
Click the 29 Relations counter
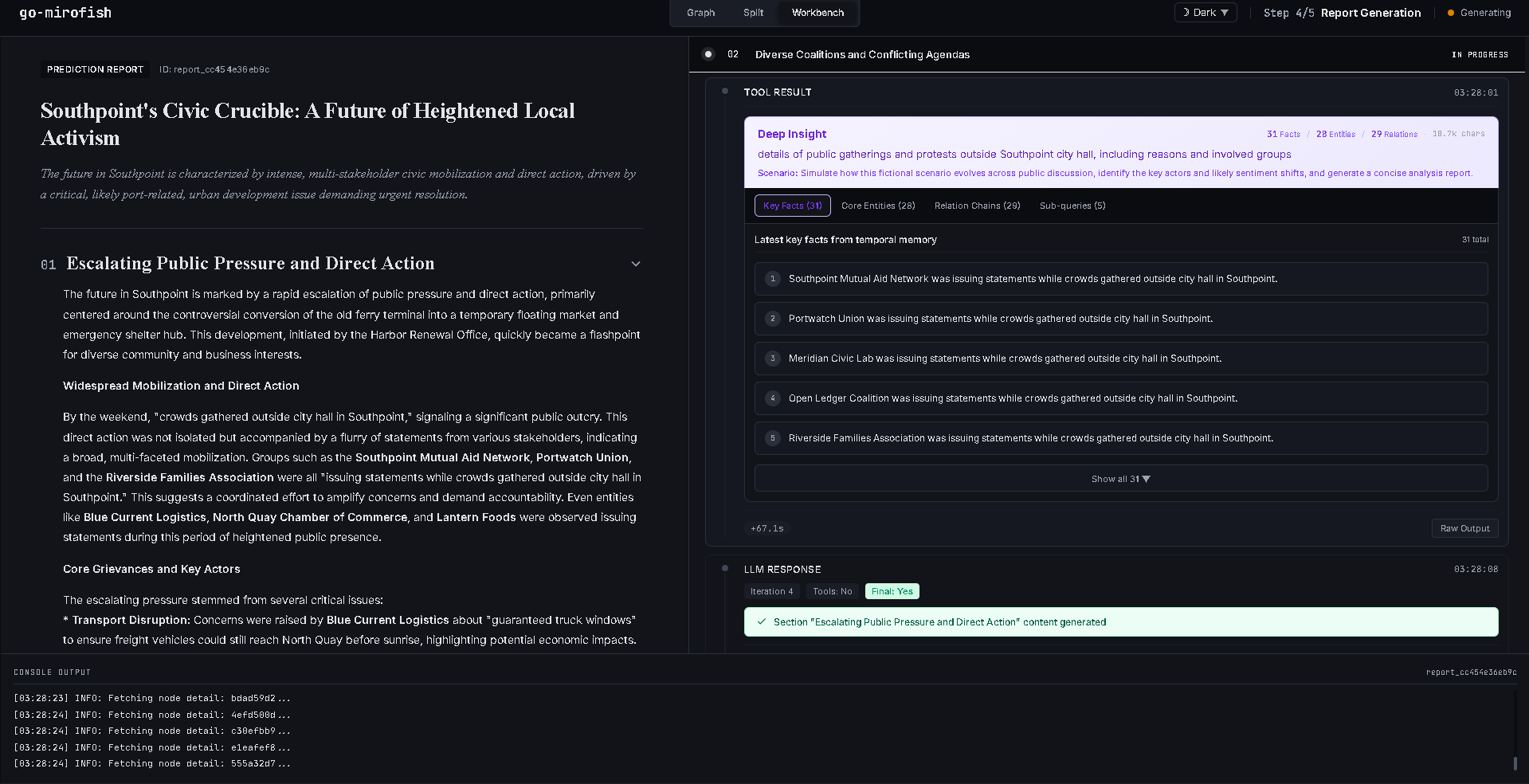pyautogui.click(x=1394, y=134)
